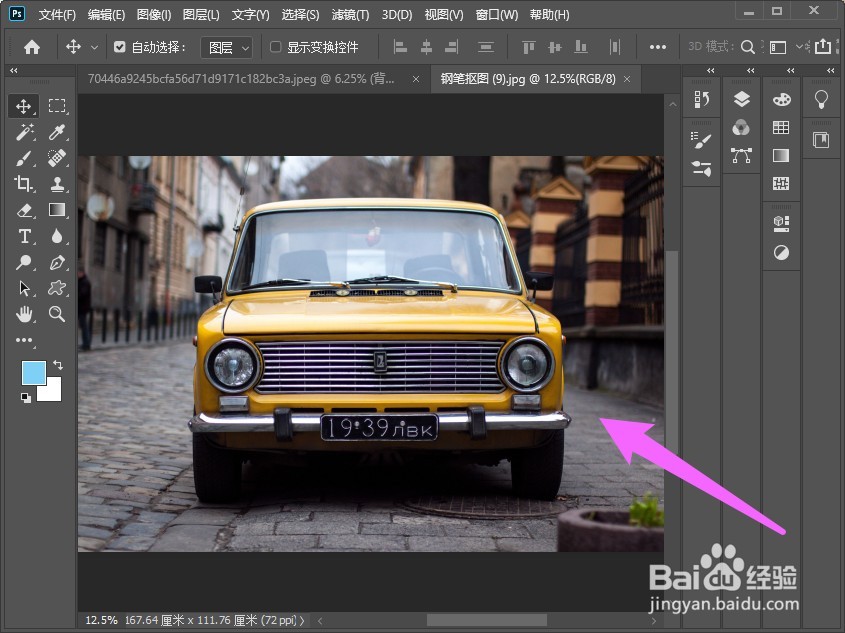Open the Edit Toolbar three-dots button
Screen dimensions: 845x633
[24, 340]
